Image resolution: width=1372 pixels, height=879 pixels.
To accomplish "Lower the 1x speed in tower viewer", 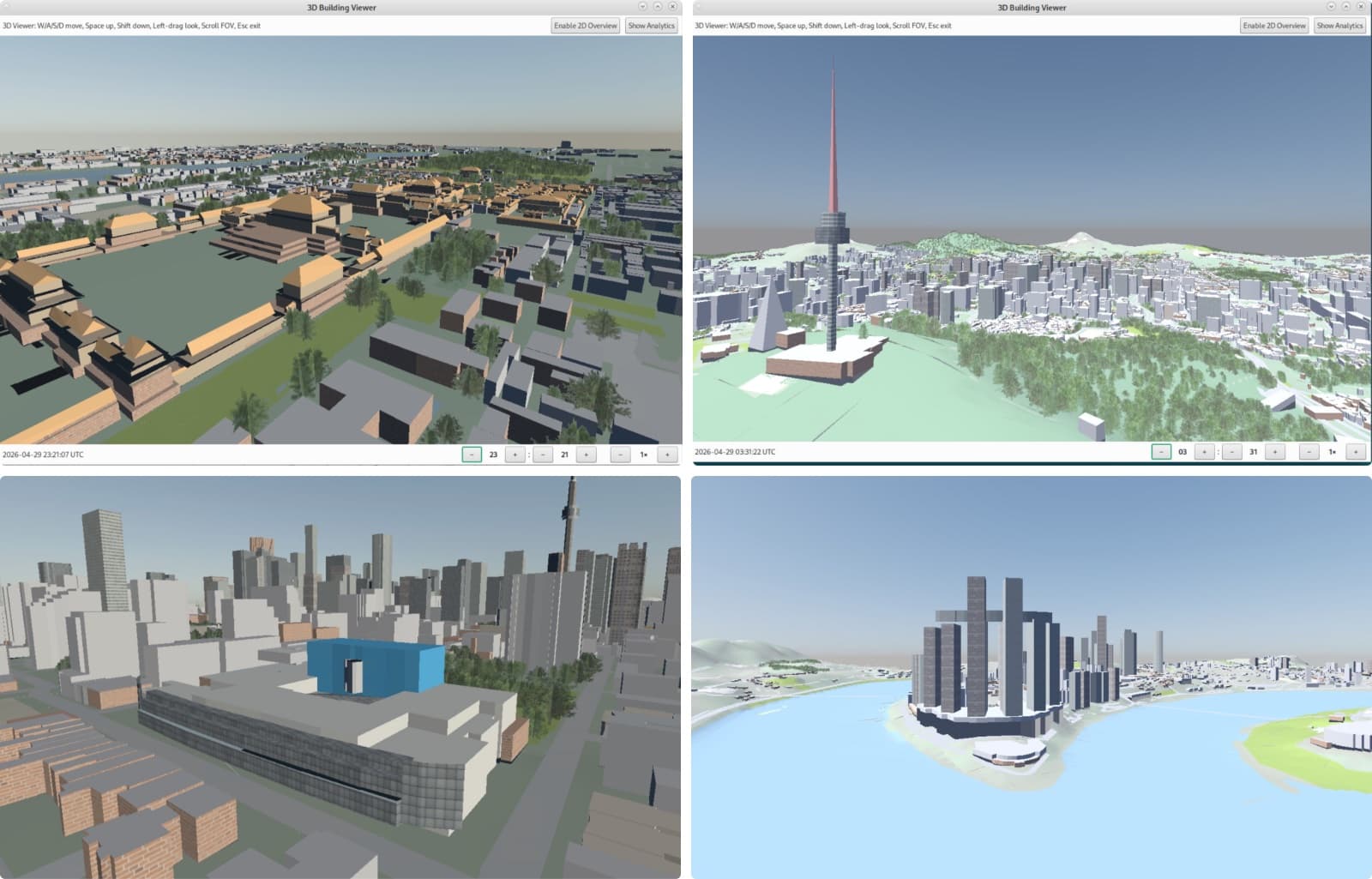I will pyautogui.click(x=1309, y=452).
